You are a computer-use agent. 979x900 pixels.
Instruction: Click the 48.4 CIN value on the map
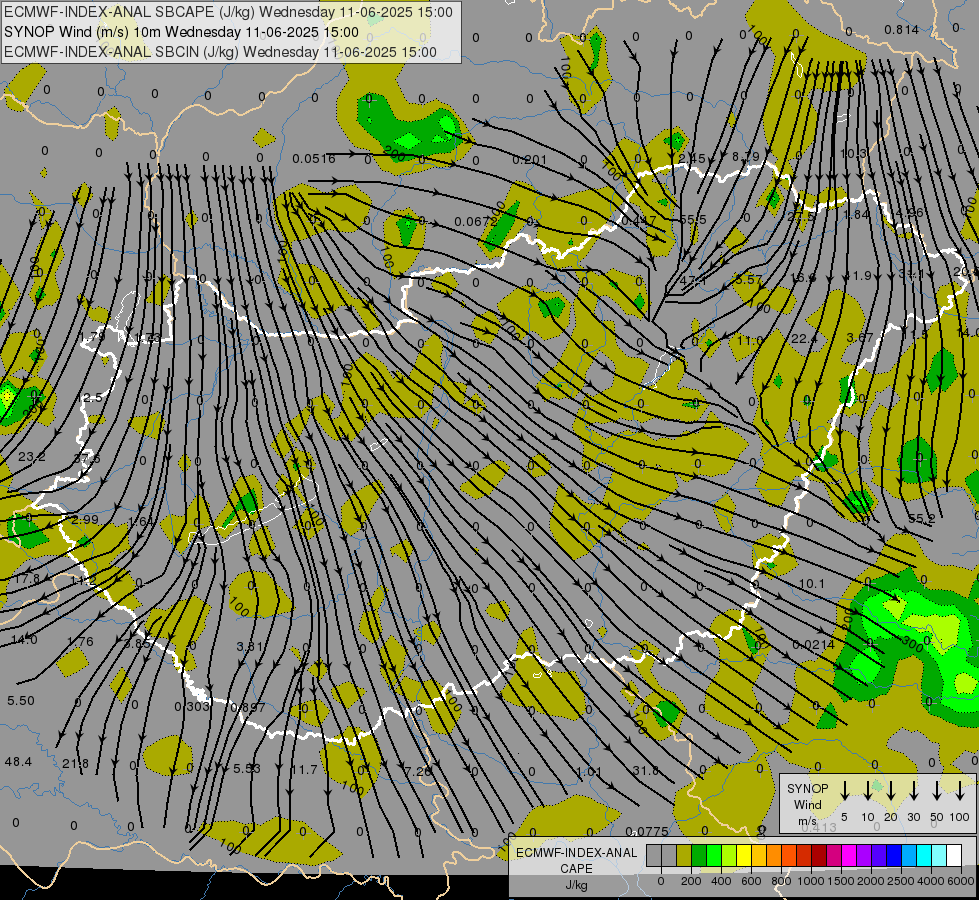(x=18, y=761)
